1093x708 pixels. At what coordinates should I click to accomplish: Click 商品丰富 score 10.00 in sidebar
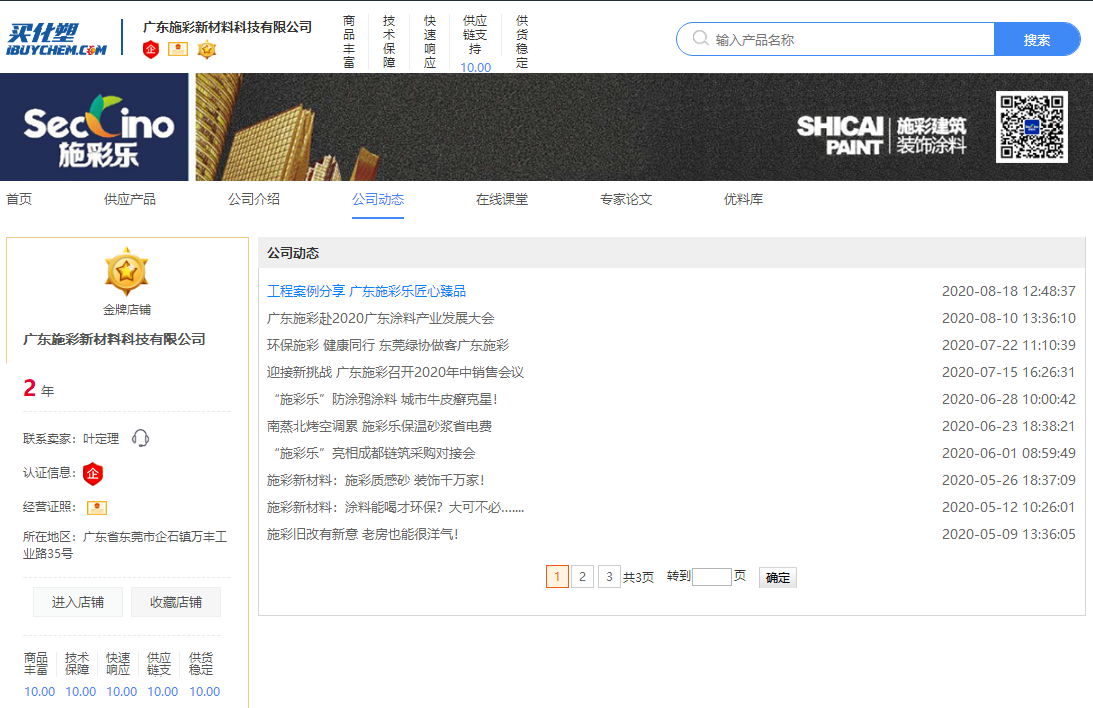(40, 692)
